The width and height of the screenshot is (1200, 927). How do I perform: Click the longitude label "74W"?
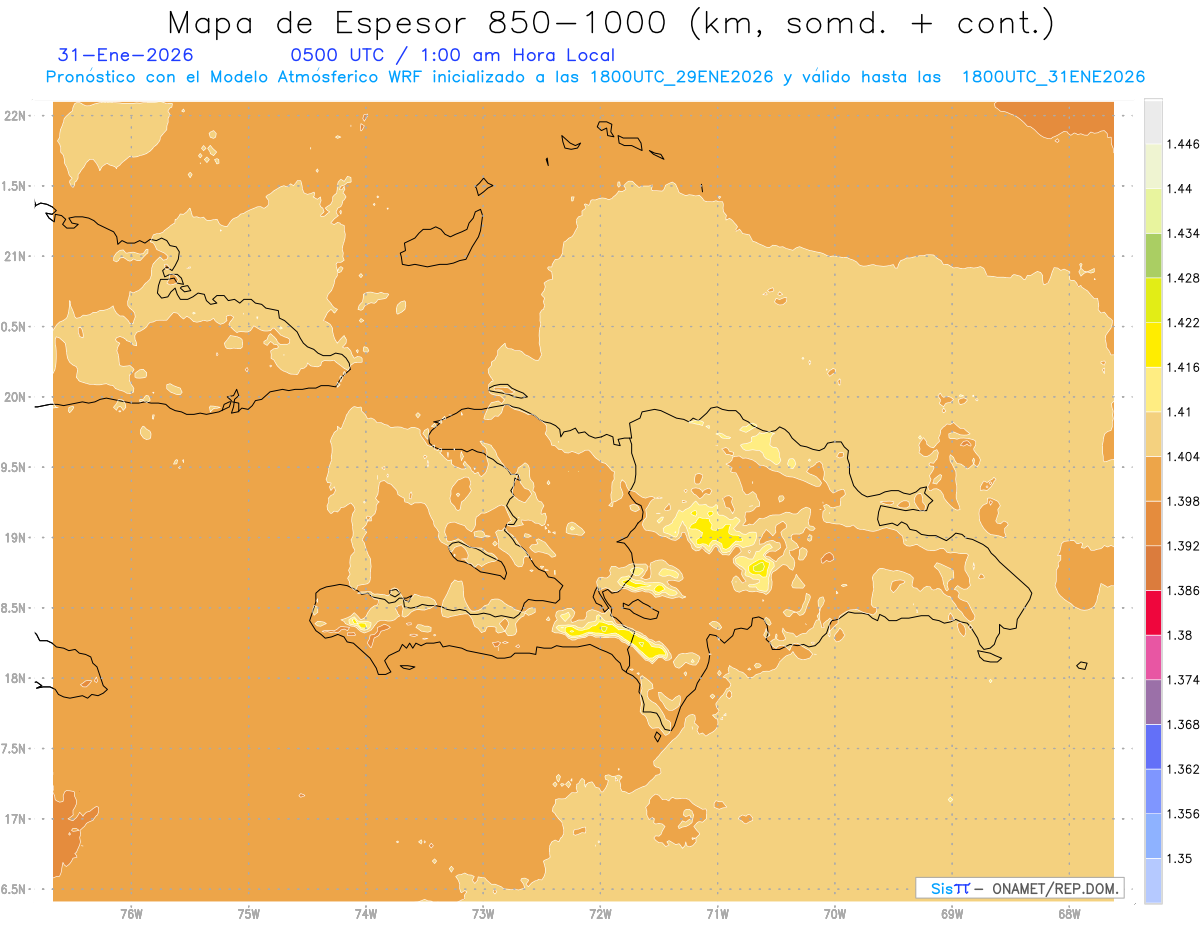pos(366,914)
